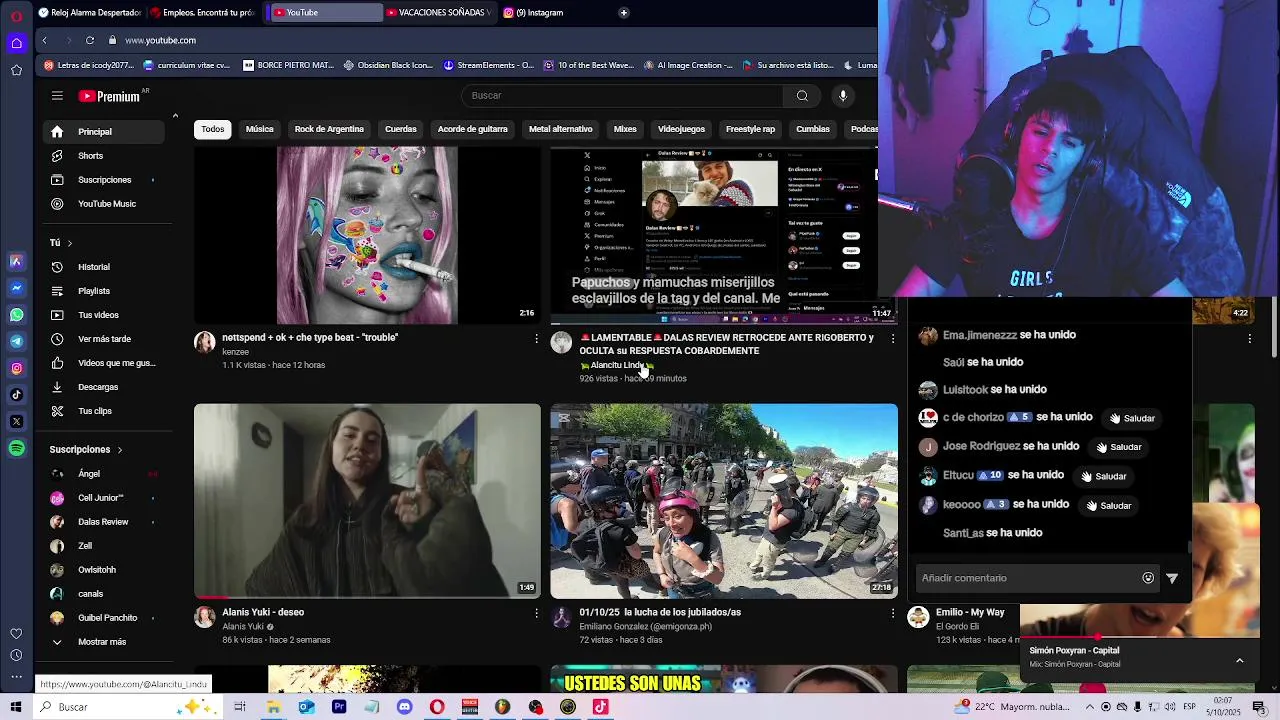Reload the page with the refresh icon
Image resolution: width=1280 pixels, height=720 pixels.
tap(89, 40)
